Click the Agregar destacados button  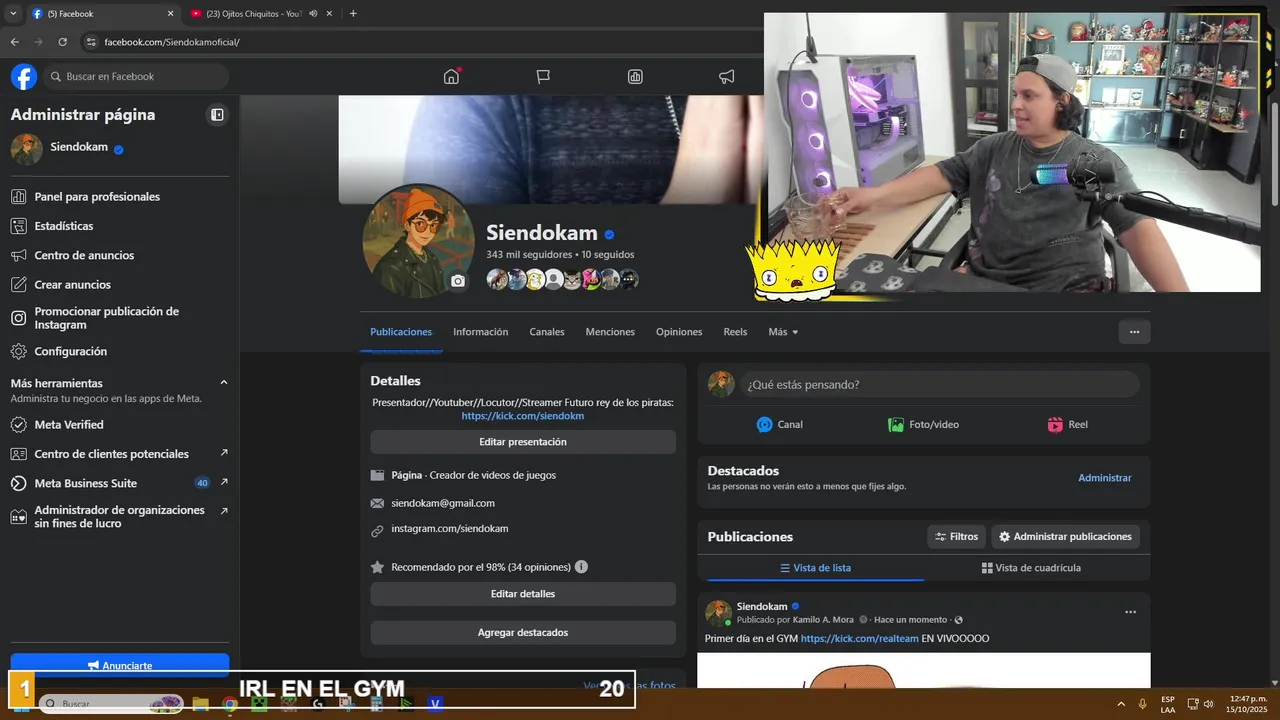[x=523, y=633]
